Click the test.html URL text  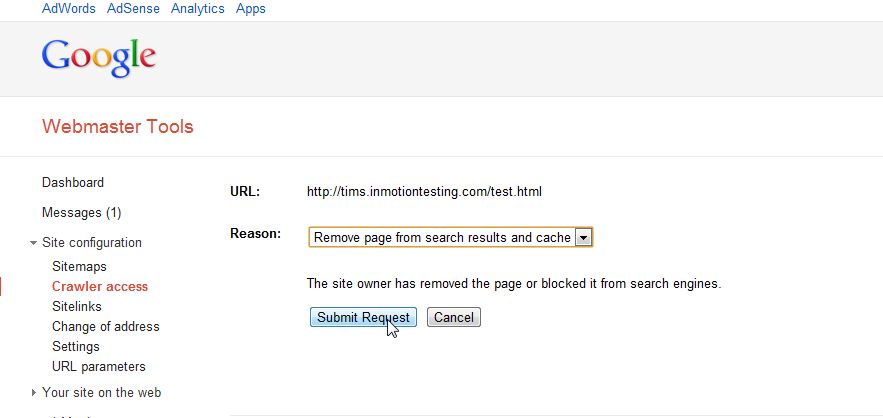click(424, 191)
